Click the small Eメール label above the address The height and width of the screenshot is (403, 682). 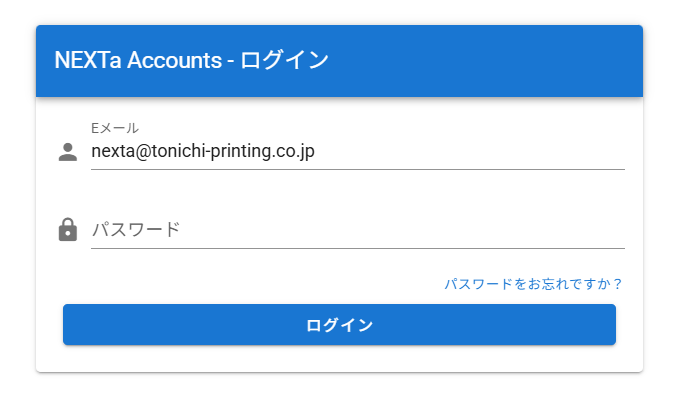point(115,128)
